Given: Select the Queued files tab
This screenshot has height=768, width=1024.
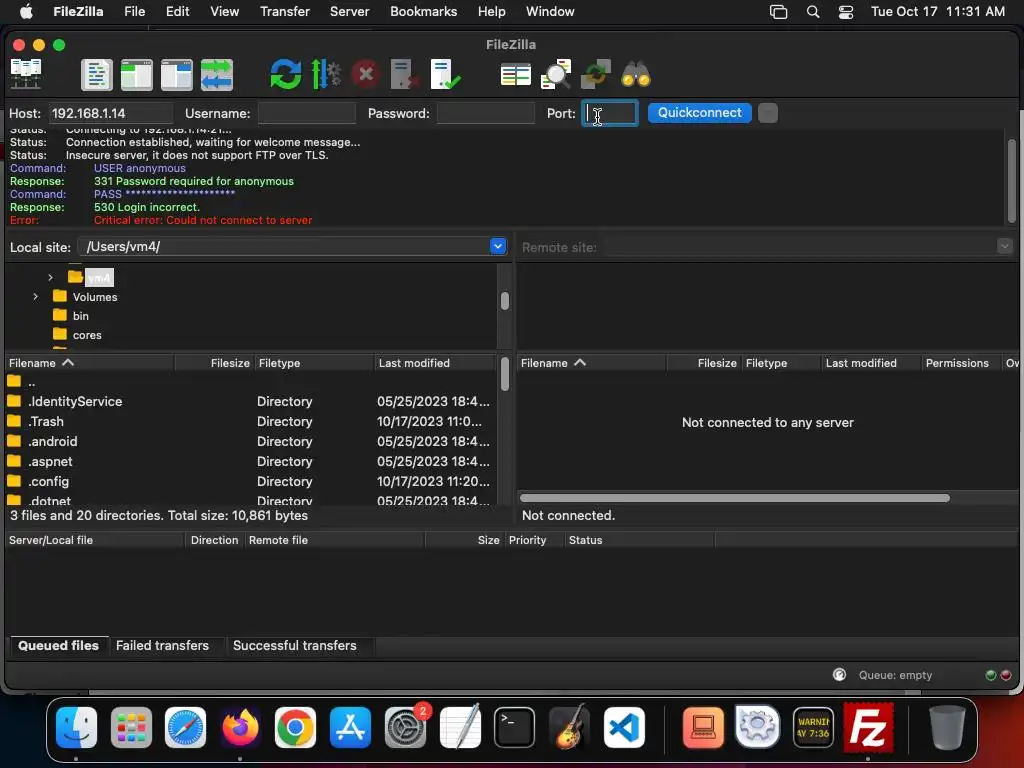Looking at the screenshot, I should pos(58,645).
